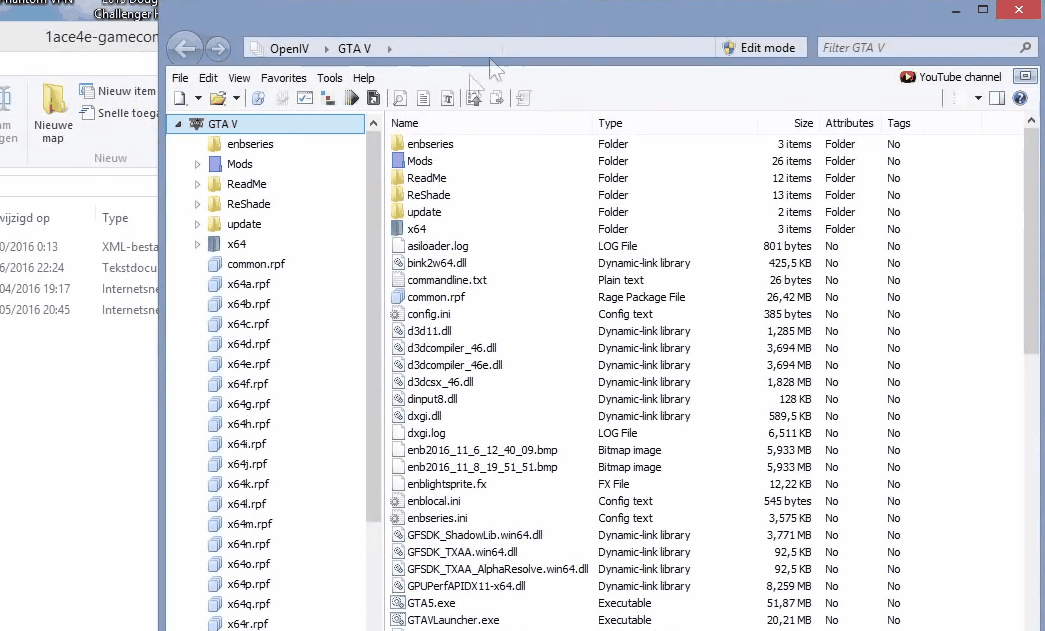Screen dimensions: 1045x631
Task: Click the New file toolbar icon
Action: [180, 98]
